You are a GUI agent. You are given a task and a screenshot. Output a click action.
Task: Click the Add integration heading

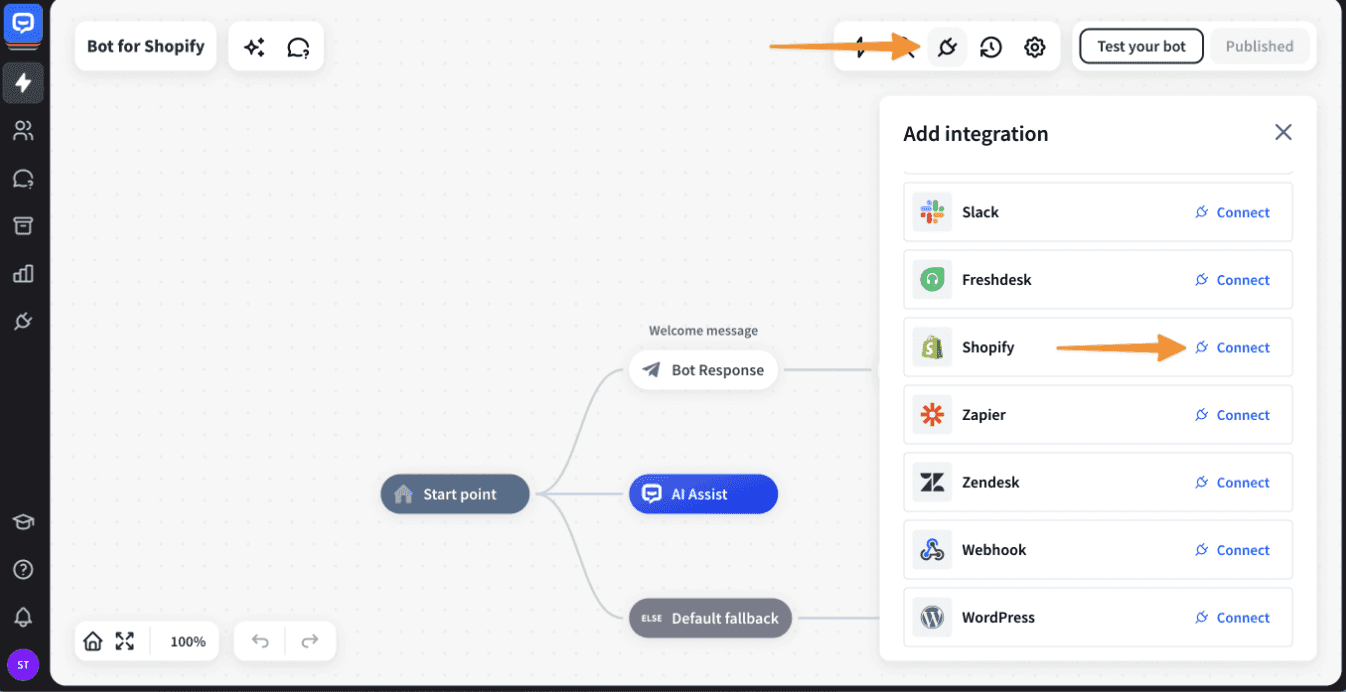click(x=975, y=134)
